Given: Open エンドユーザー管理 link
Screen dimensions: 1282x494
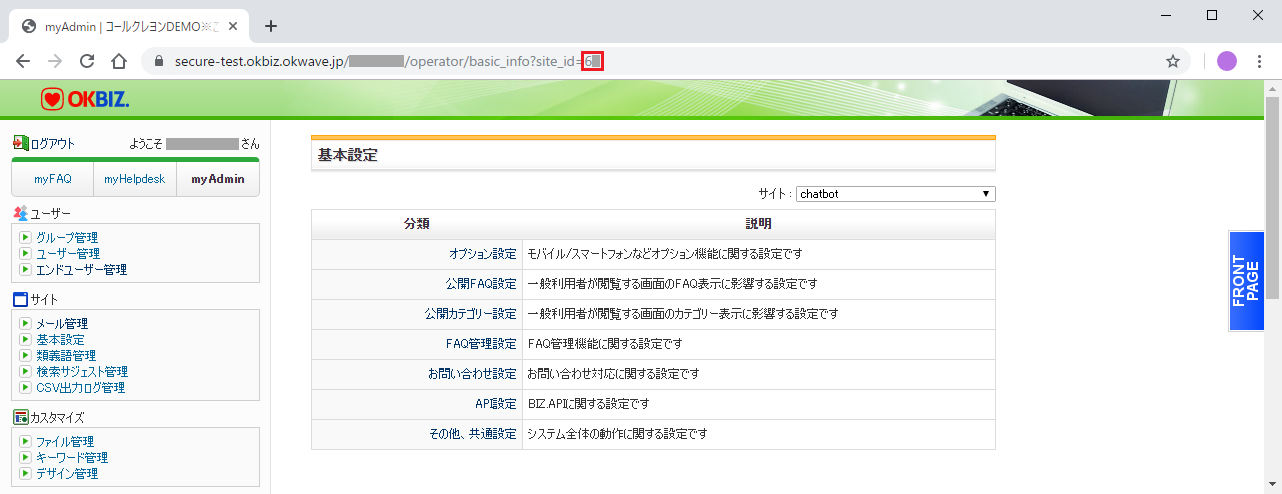Looking at the screenshot, I should 81,270.
